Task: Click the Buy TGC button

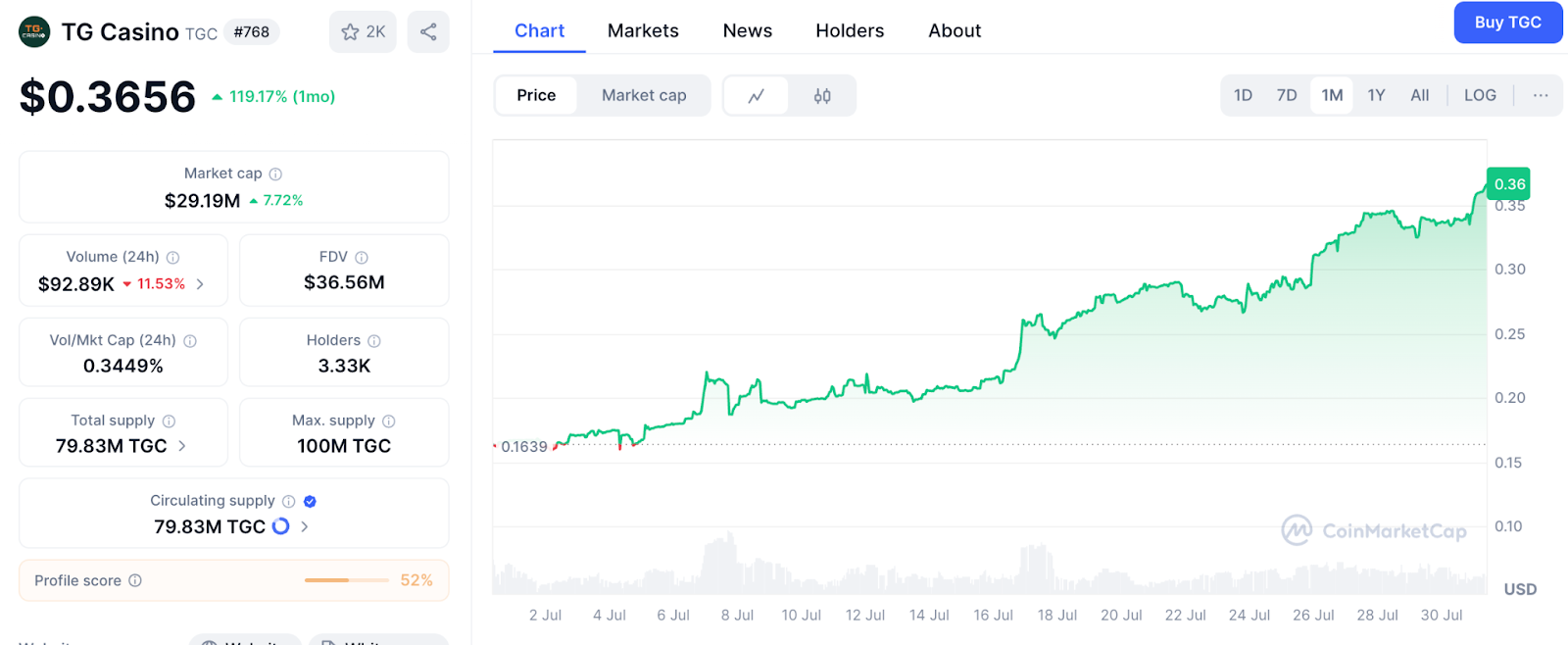Action: point(1508,23)
